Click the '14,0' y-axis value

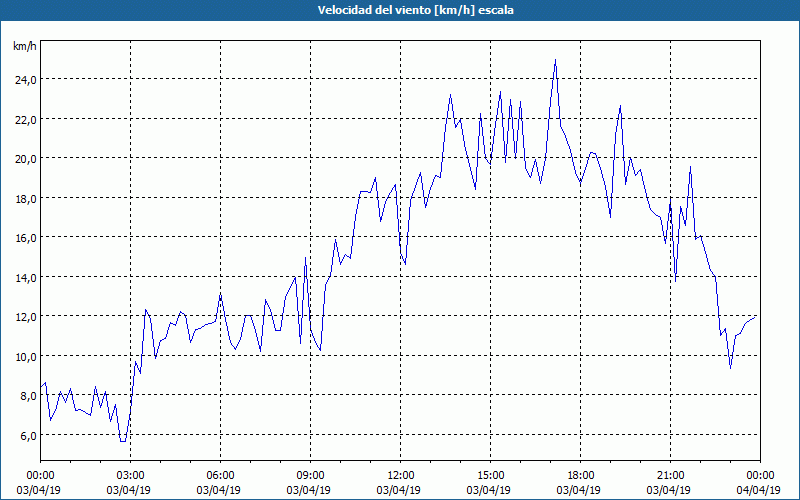26,278
